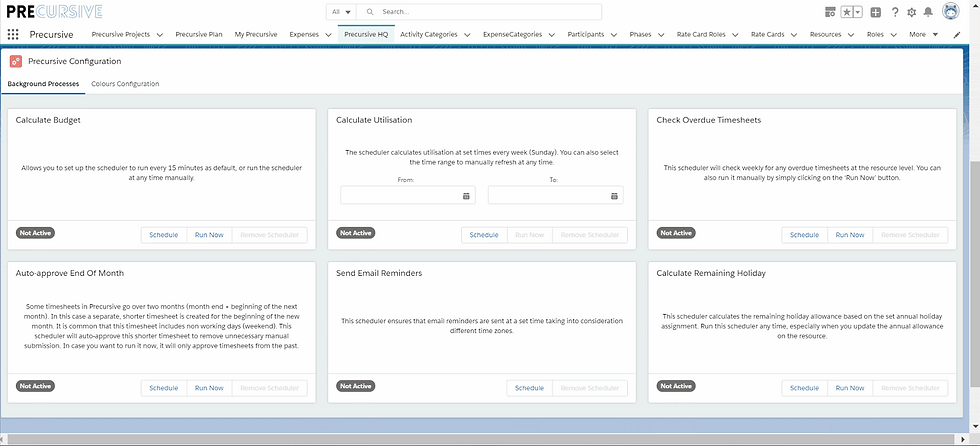Image resolution: width=980 pixels, height=446 pixels.
Task: Go to the Precursive Plan tab
Action: [199, 35]
